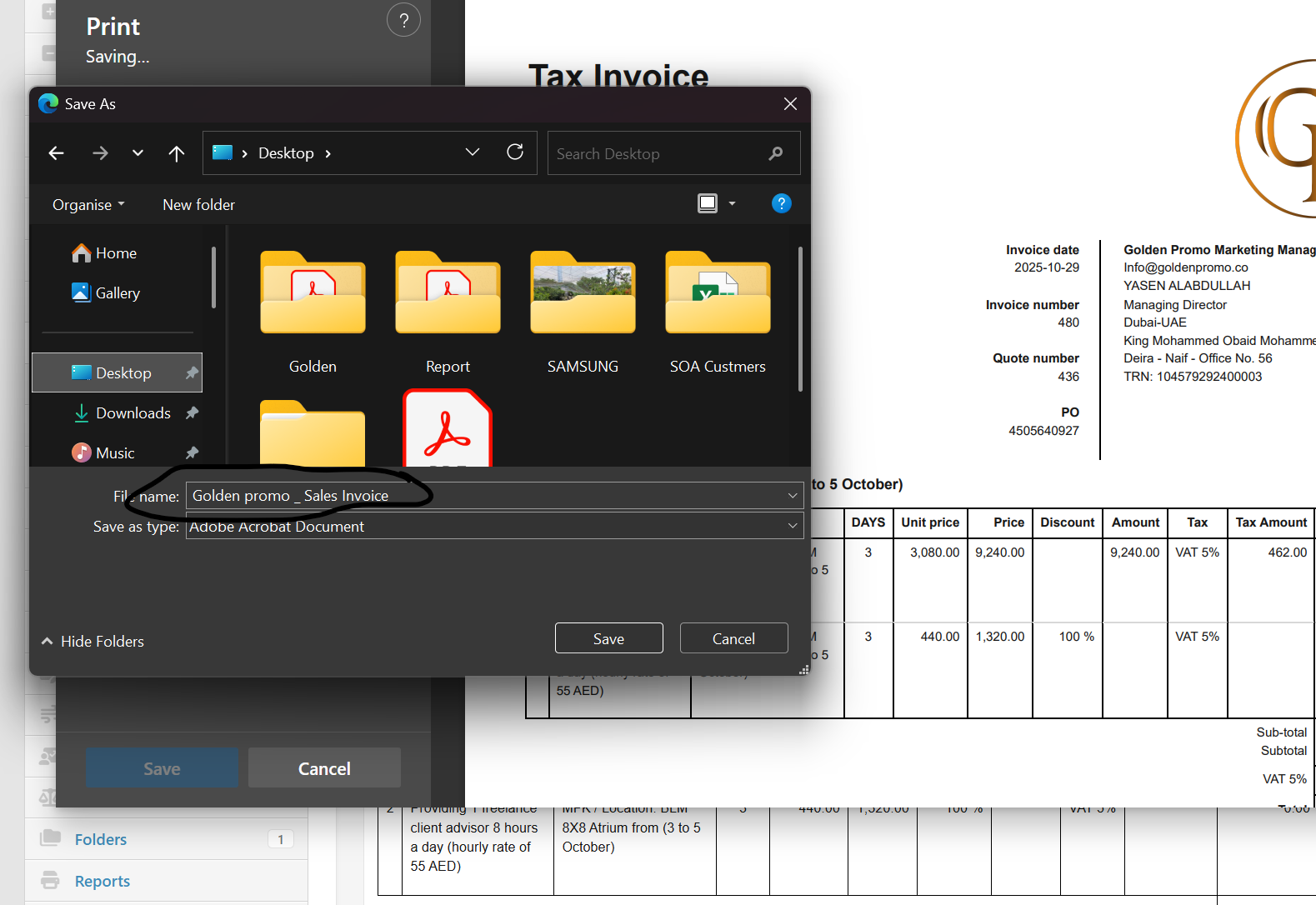This screenshot has height=905, width=1316.
Task: Go forward in Save As navigation
Action: coord(100,153)
